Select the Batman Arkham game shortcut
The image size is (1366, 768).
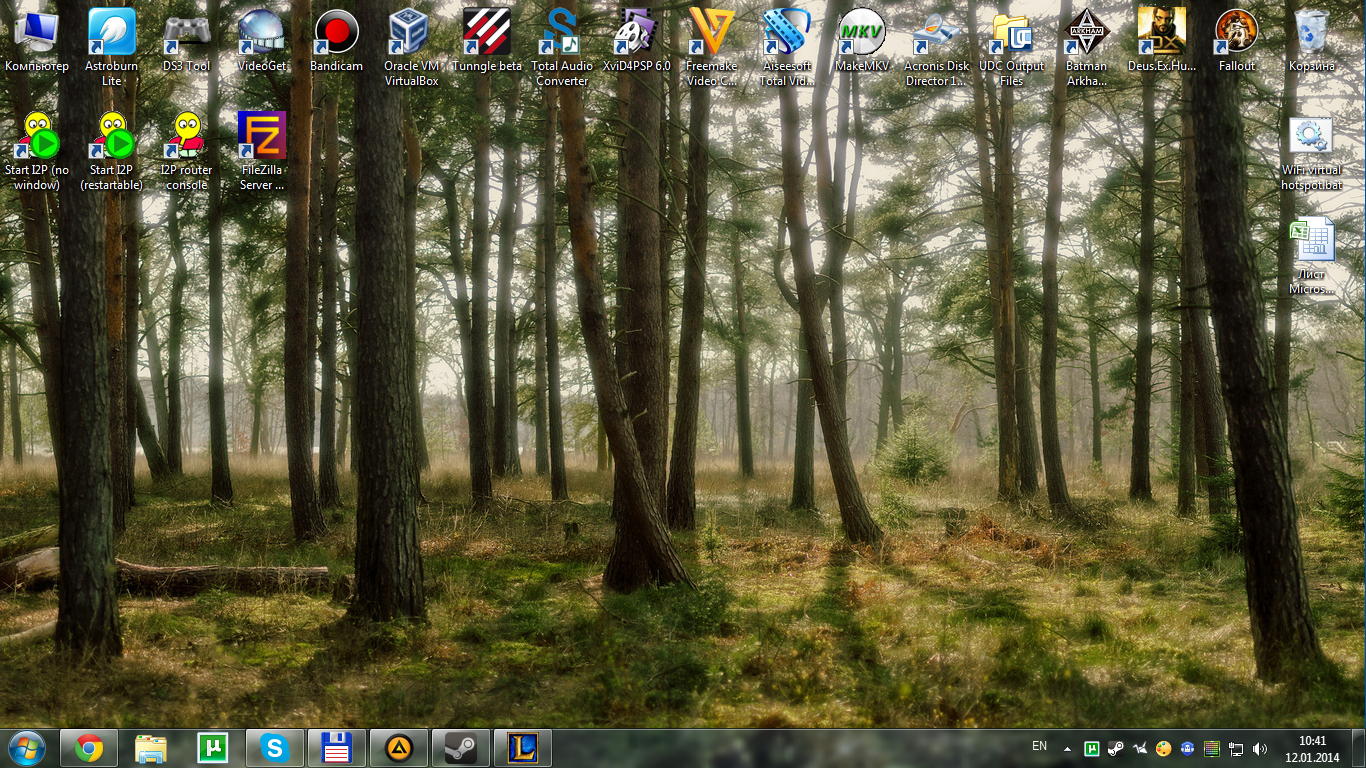(1086, 33)
